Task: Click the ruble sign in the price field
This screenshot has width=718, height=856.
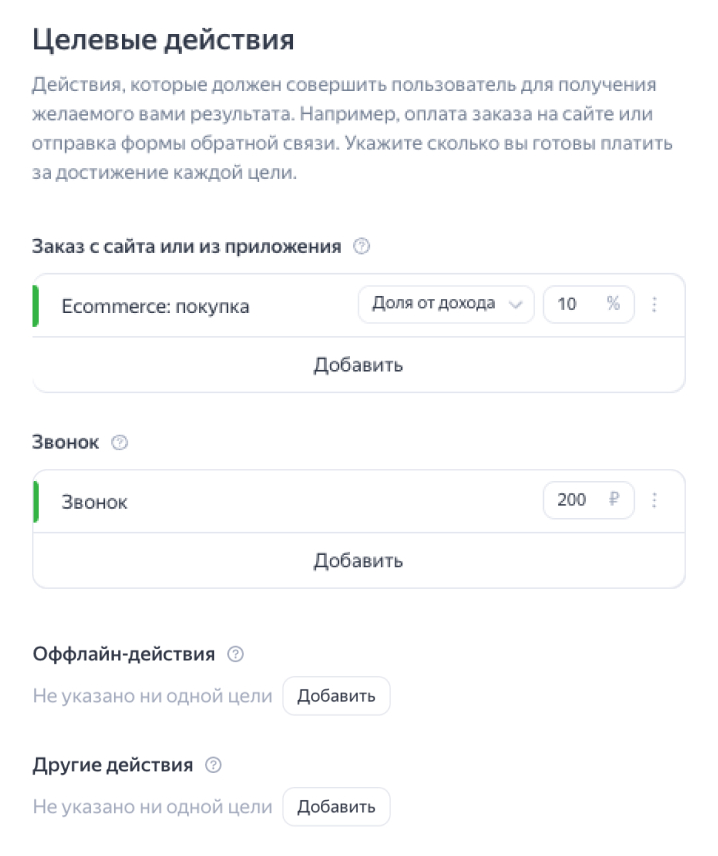Action: tap(614, 499)
